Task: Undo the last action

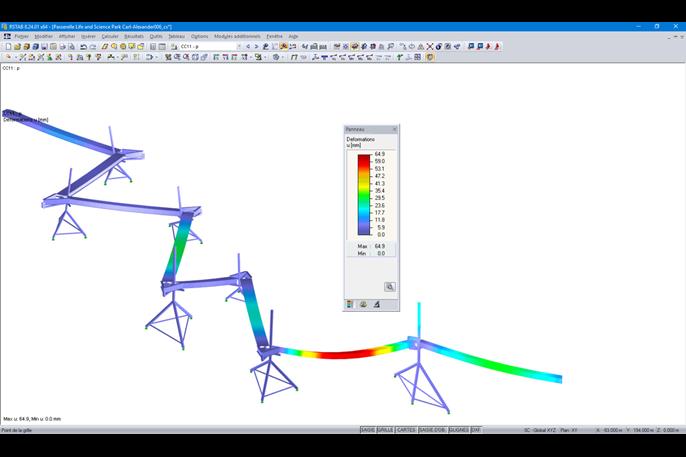Action: tap(83, 46)
